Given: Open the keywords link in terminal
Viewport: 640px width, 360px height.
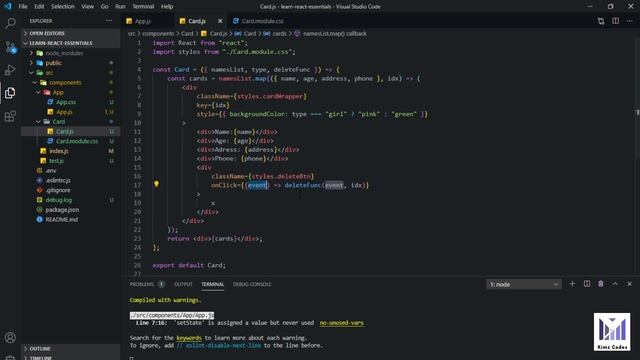Looking at the screenshot, I should pyautogui.click(x=189, y=338).
